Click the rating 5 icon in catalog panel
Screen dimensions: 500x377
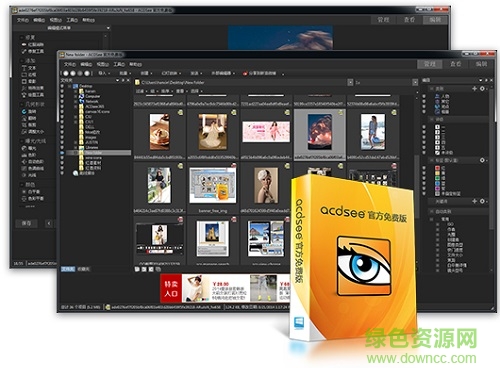pyautogui.click(x=437, y=147)
